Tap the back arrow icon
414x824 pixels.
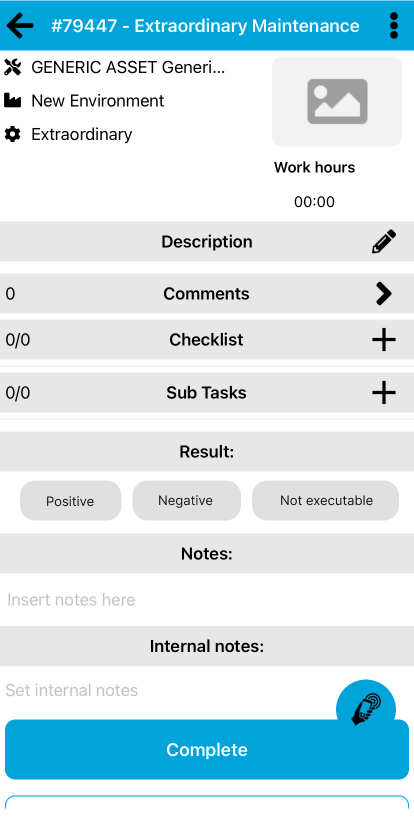[20, 26]
